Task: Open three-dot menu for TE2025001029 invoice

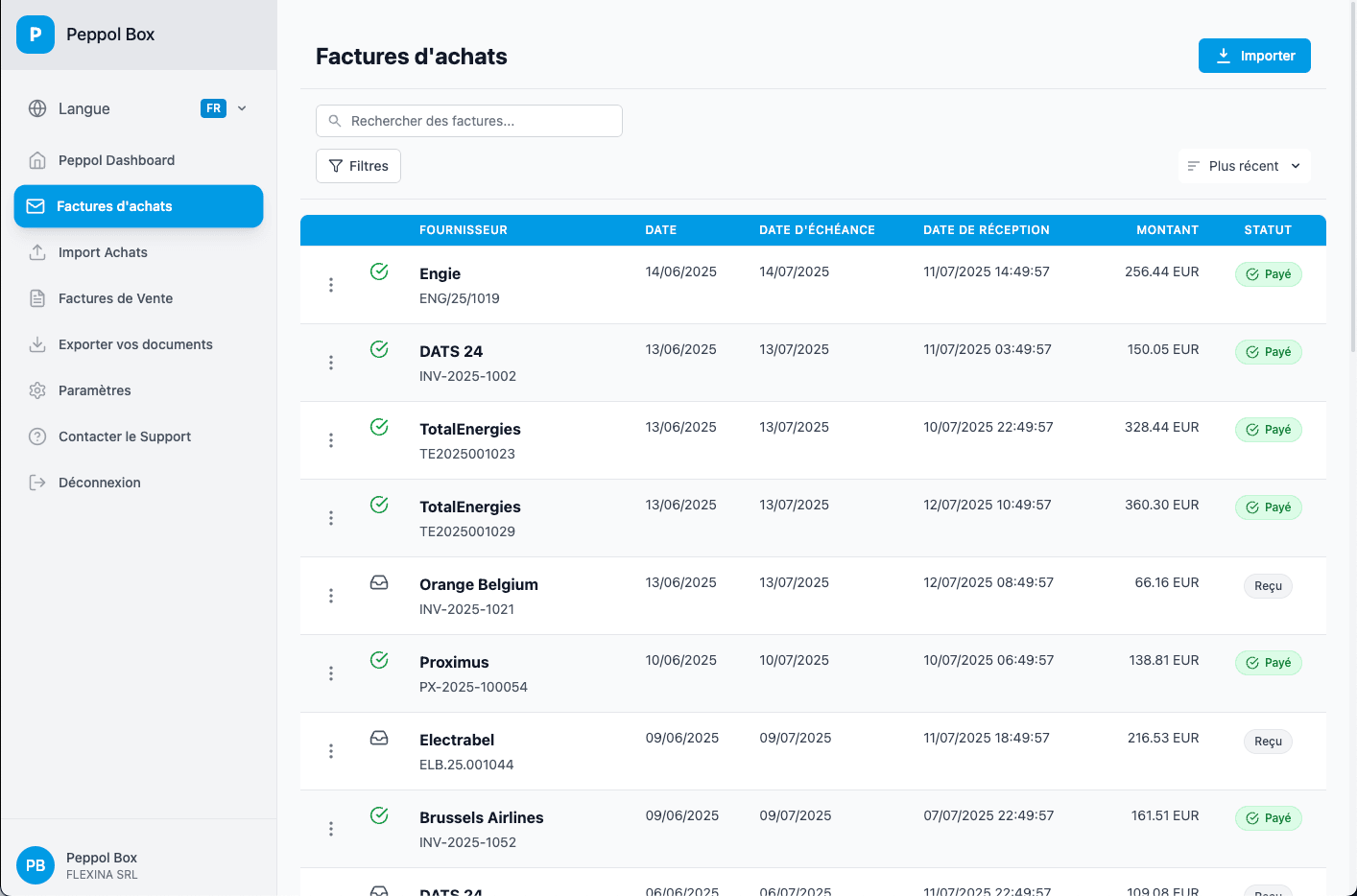Action: tap(331, 518)
